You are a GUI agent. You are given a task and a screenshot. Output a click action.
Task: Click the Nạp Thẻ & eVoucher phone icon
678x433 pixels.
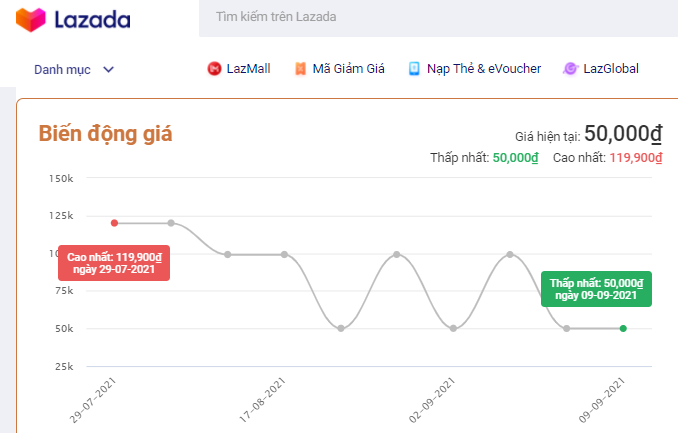414,69
